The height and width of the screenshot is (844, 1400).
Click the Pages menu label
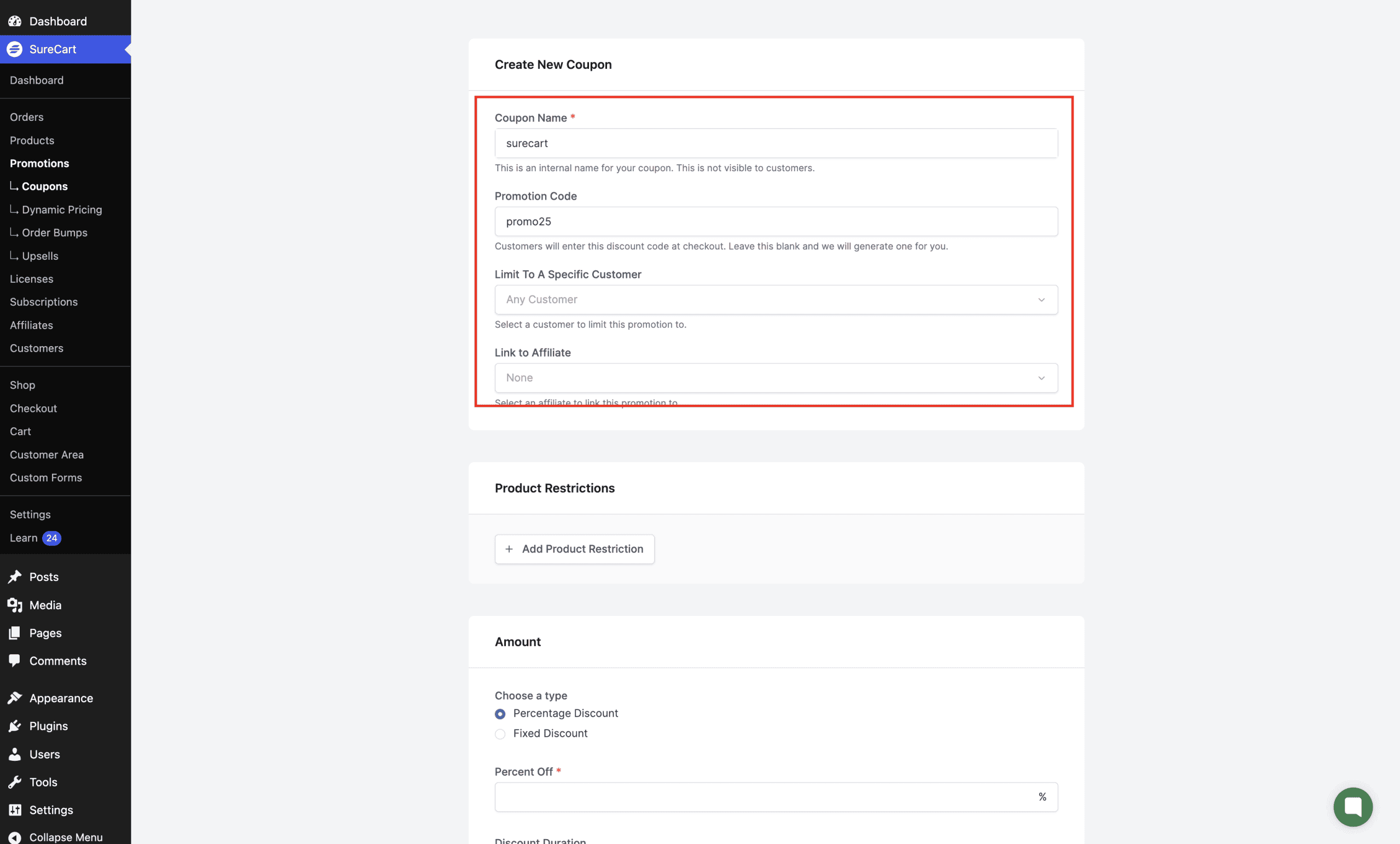(x=45, y=632)
